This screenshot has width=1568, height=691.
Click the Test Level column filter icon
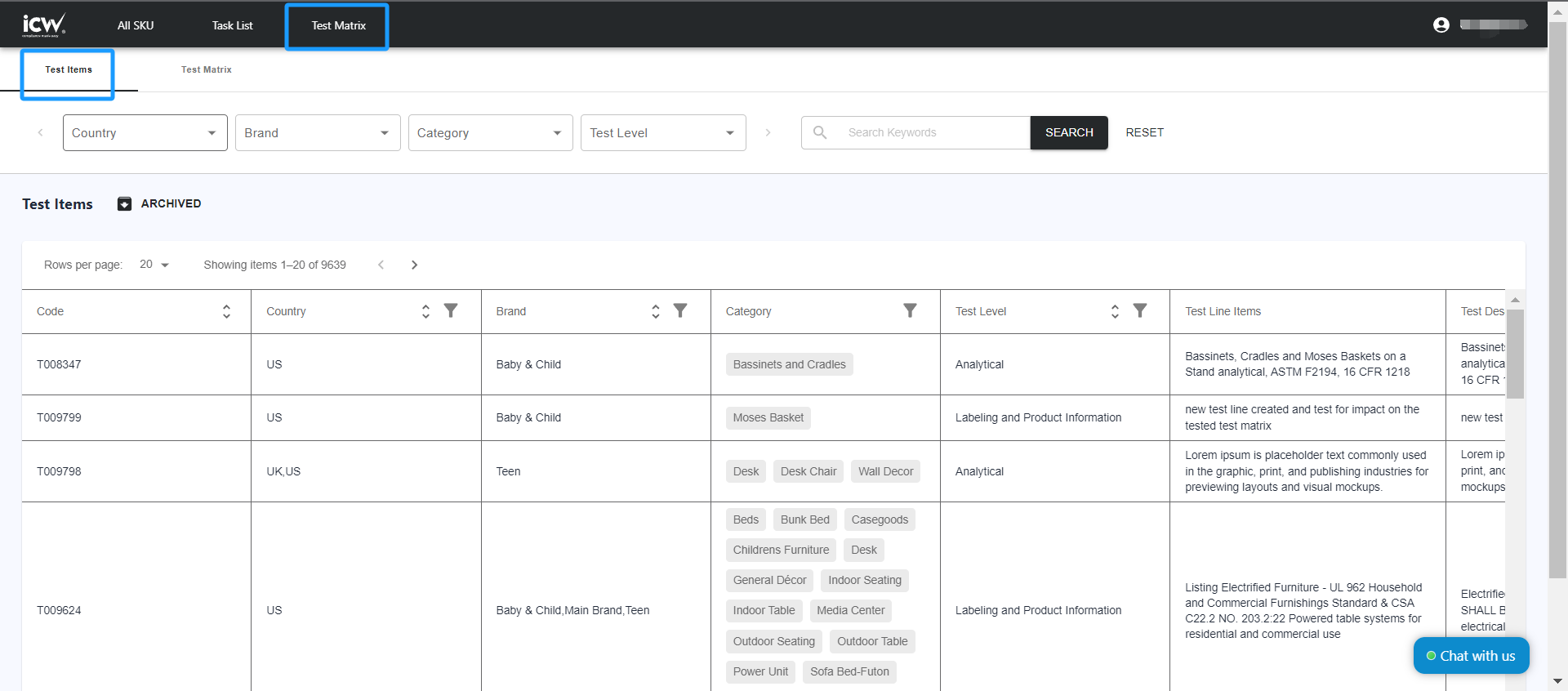(1140, 310)
